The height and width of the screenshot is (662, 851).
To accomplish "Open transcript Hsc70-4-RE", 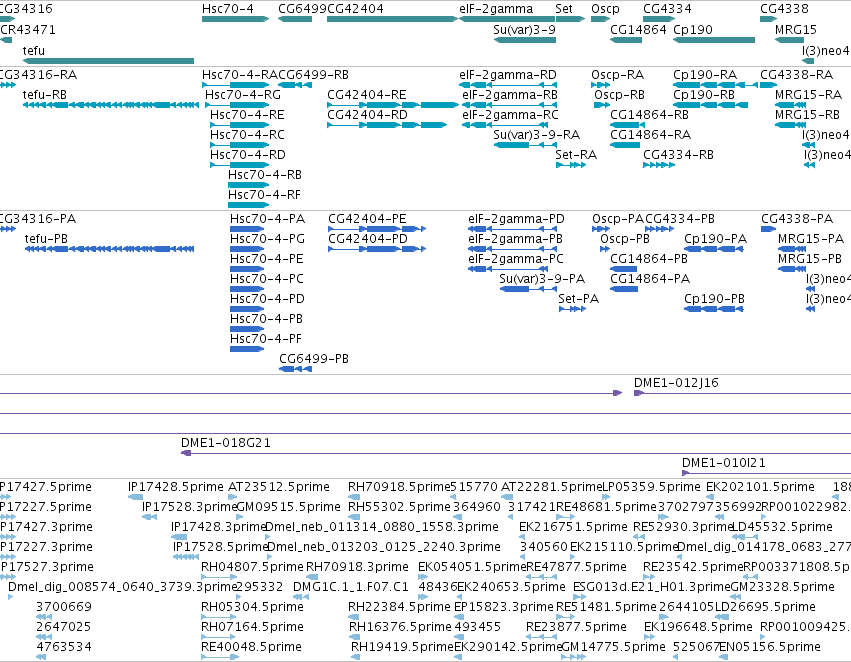I will pos(239,125).
